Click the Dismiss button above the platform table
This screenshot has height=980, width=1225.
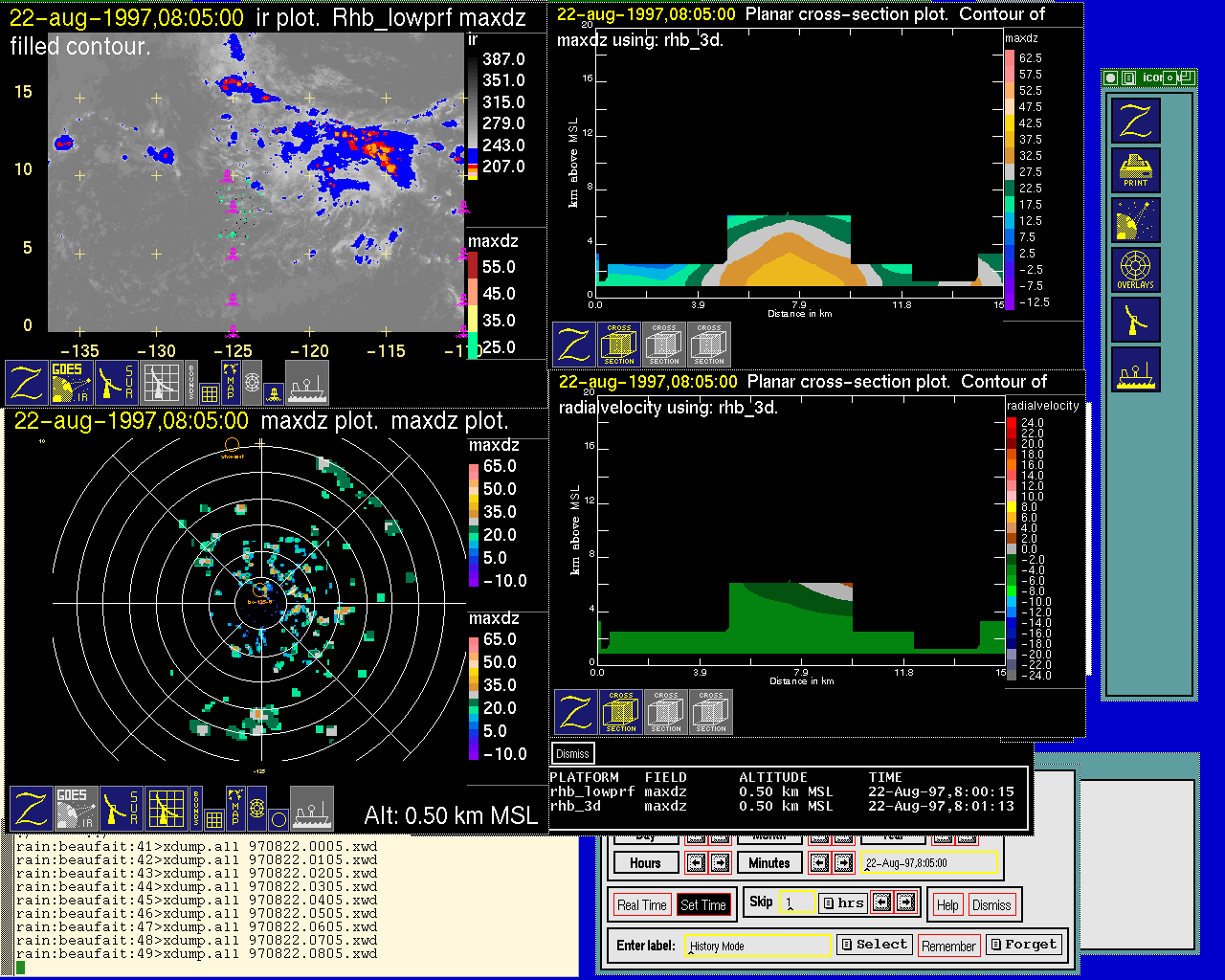(572, 754)
